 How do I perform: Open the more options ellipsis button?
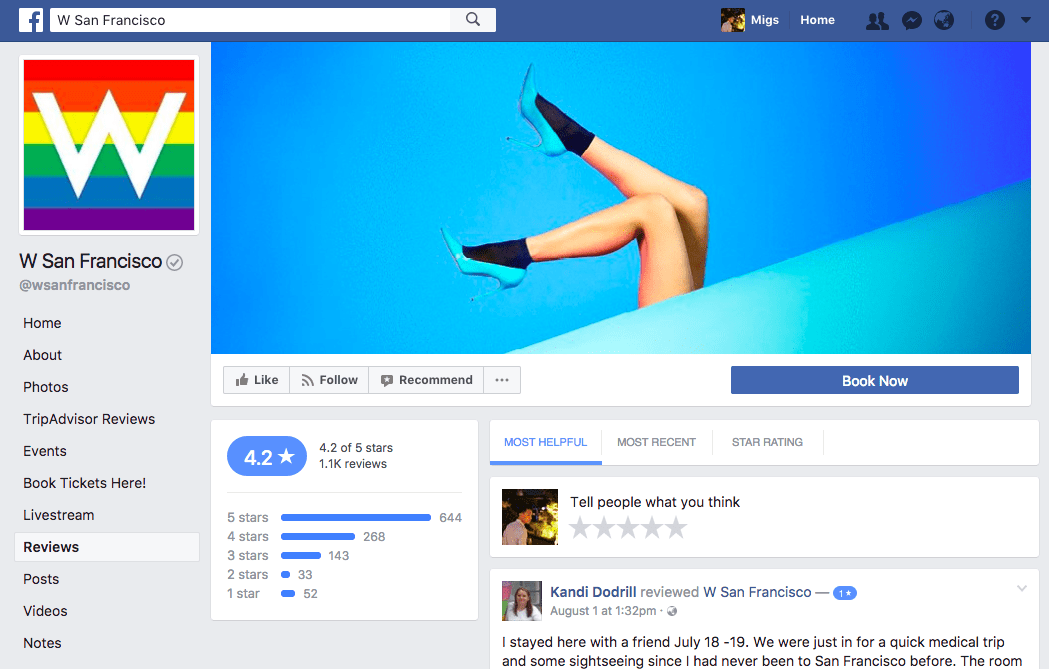[502, 380]
